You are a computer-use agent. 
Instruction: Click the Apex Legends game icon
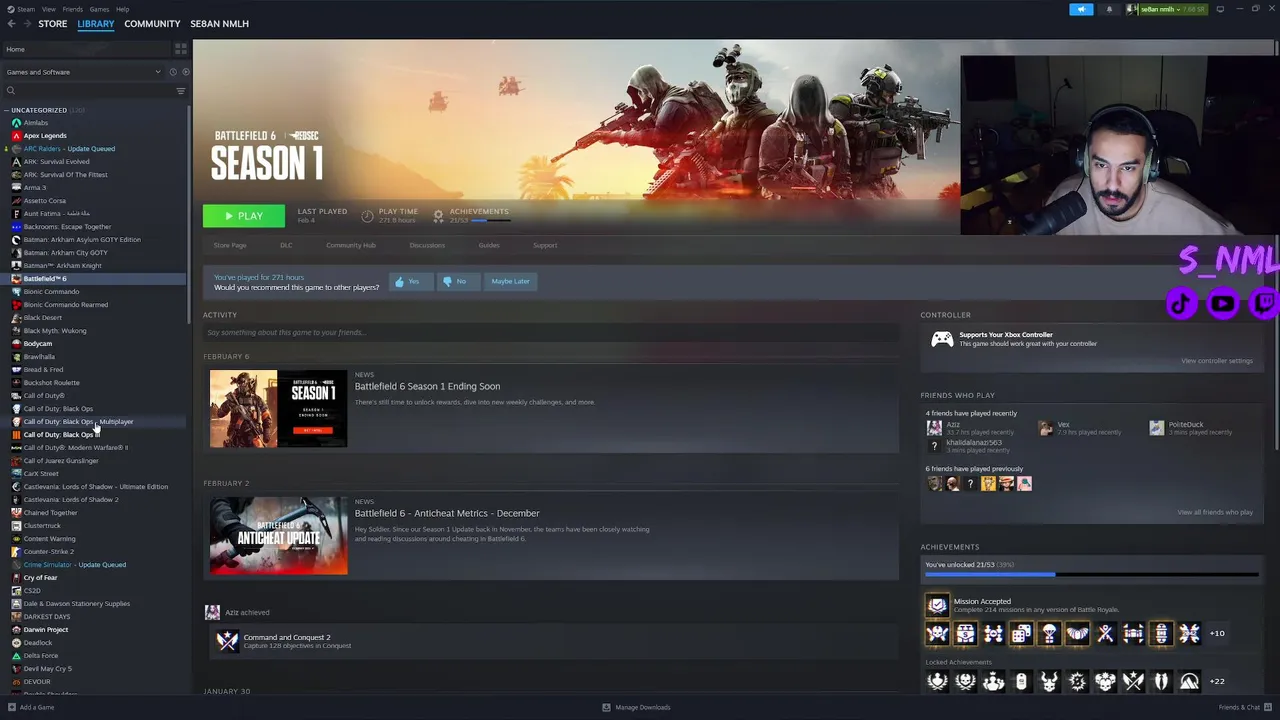click(16, 136)
